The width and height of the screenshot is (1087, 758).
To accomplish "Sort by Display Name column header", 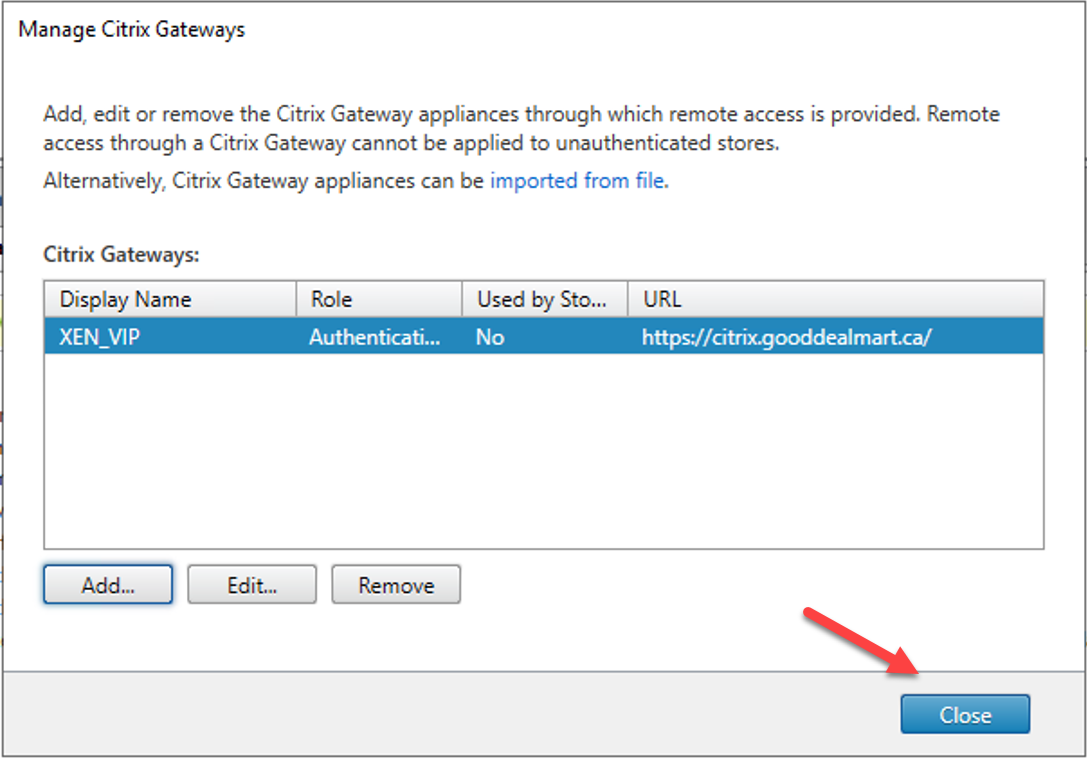I will [125, 299].
